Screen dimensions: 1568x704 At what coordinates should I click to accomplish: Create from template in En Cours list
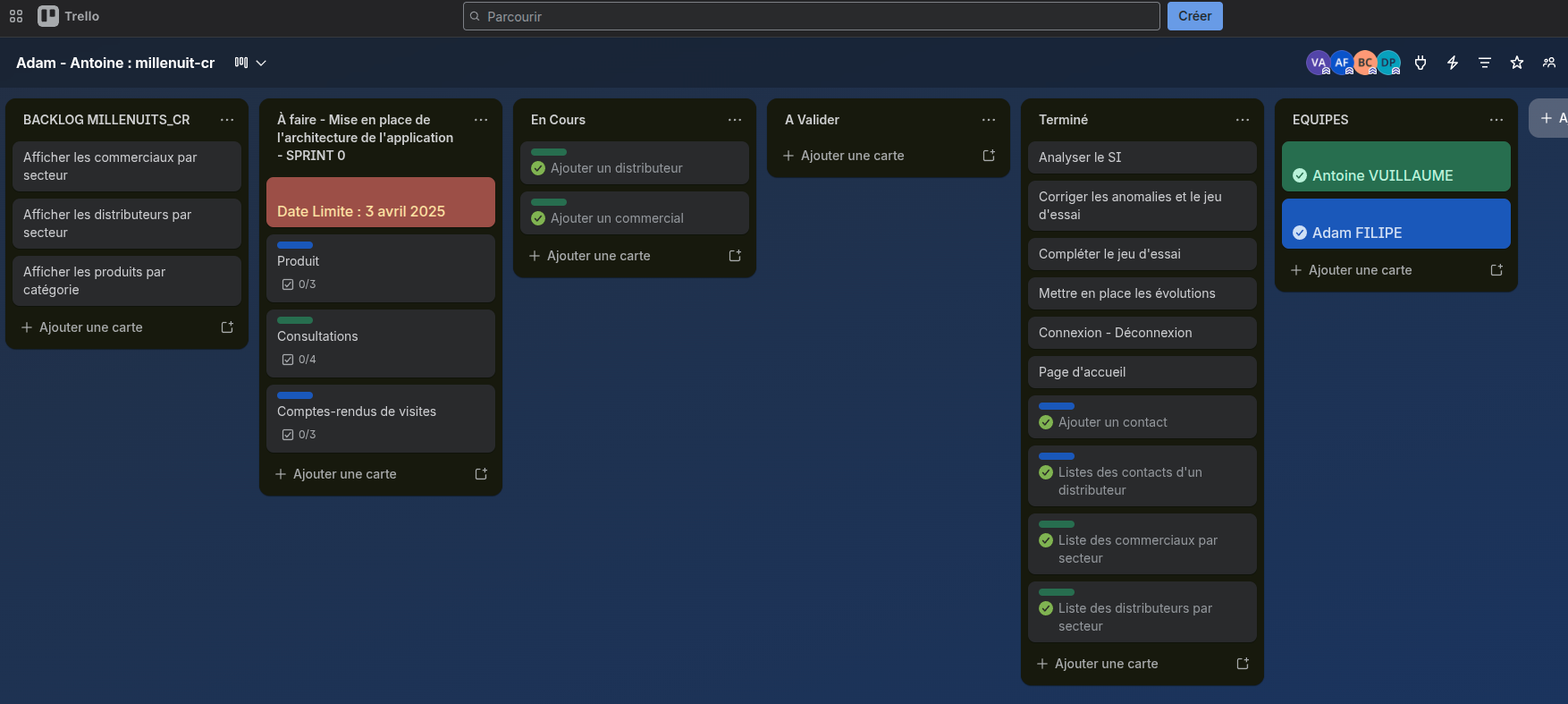coord(735,256)
